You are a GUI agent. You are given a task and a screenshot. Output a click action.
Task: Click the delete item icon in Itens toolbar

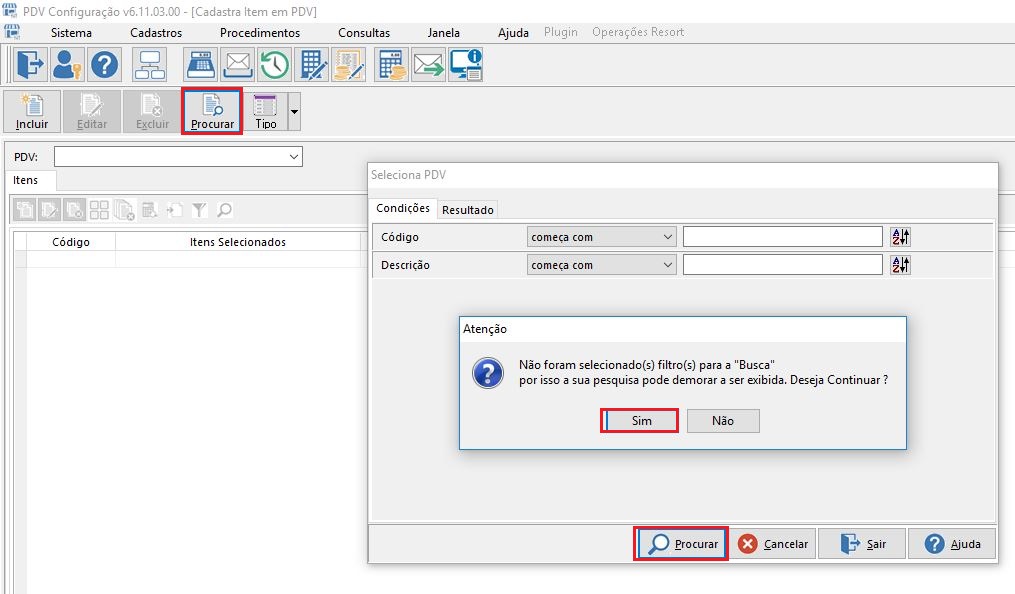coord(74,210)
